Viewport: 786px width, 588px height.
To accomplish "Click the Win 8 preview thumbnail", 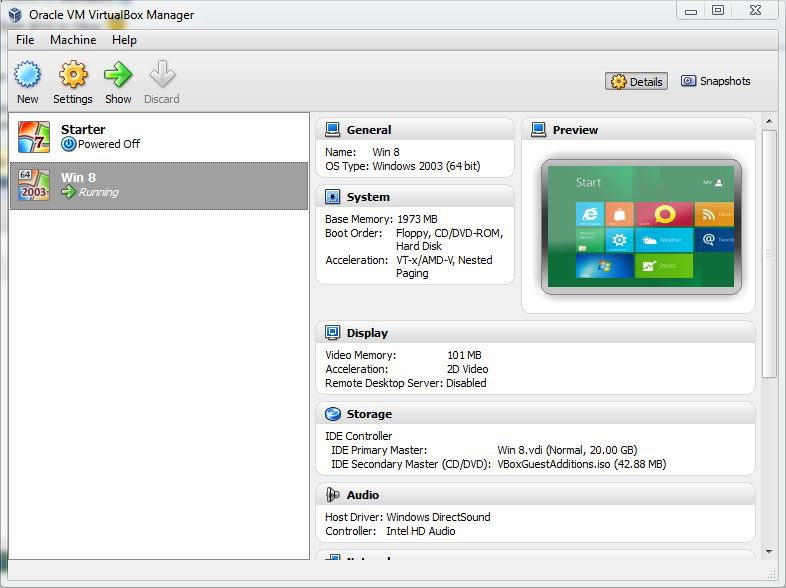I will pos(641,227).
